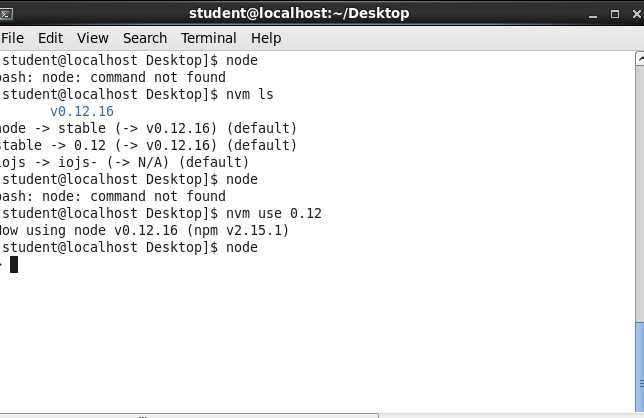
Task: Open the Terminal menu
Action: coord(209,38)
